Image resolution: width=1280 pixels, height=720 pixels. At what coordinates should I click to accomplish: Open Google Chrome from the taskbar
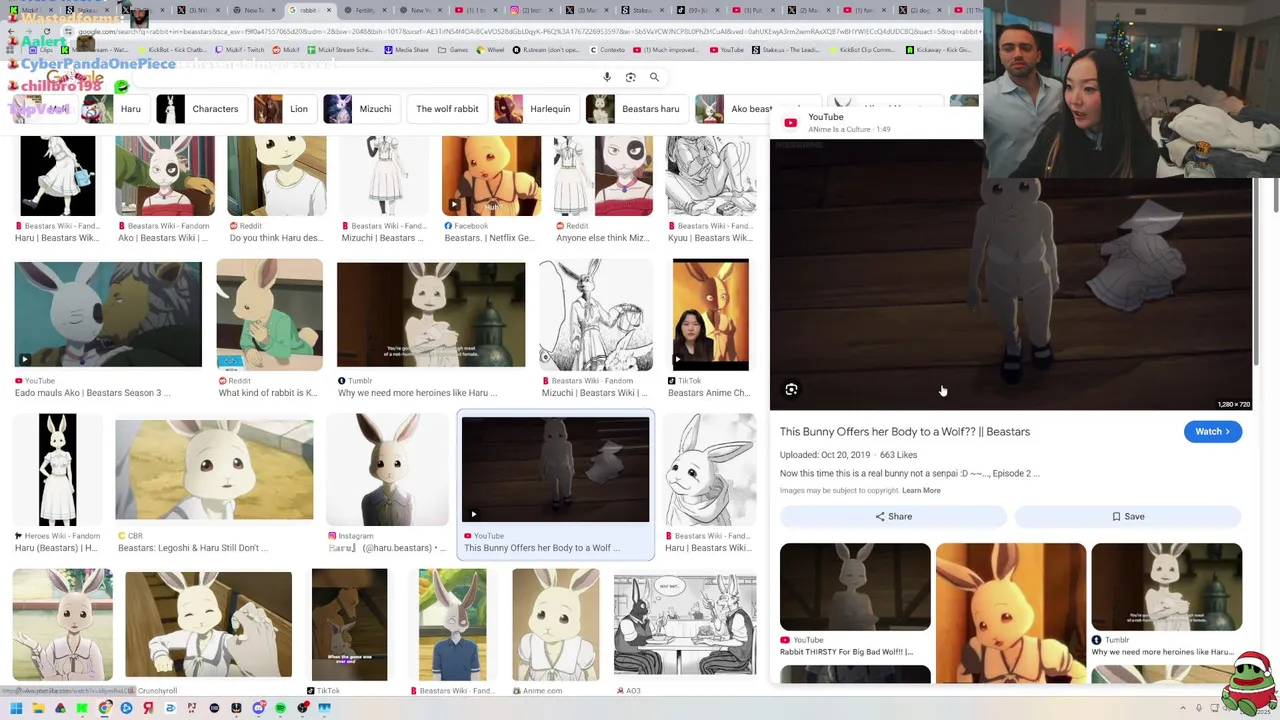click(104, 708)
